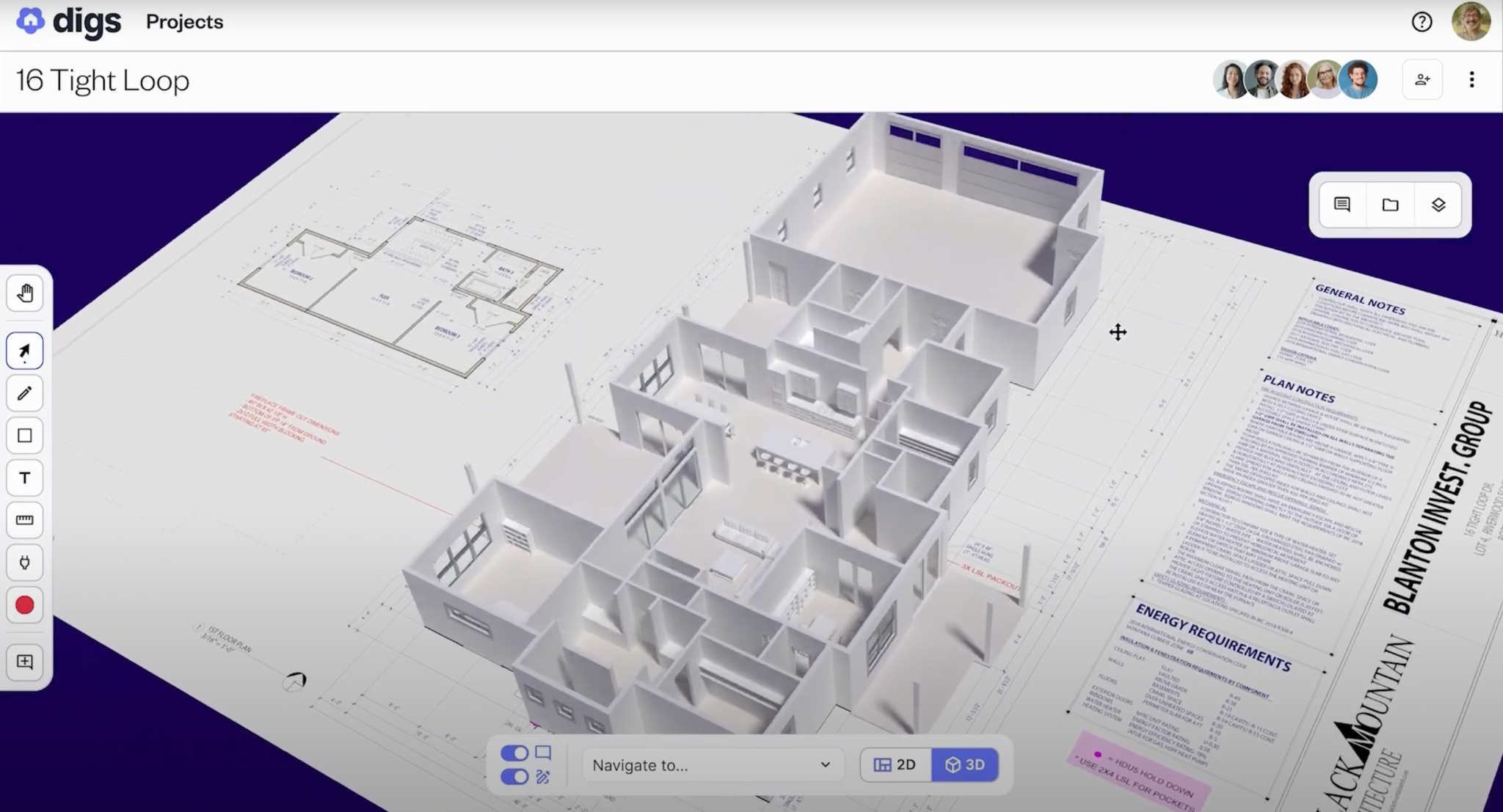Pick the text annotation tool
1503x812 pixels.
pyautogui.click(x=25, y=478)
